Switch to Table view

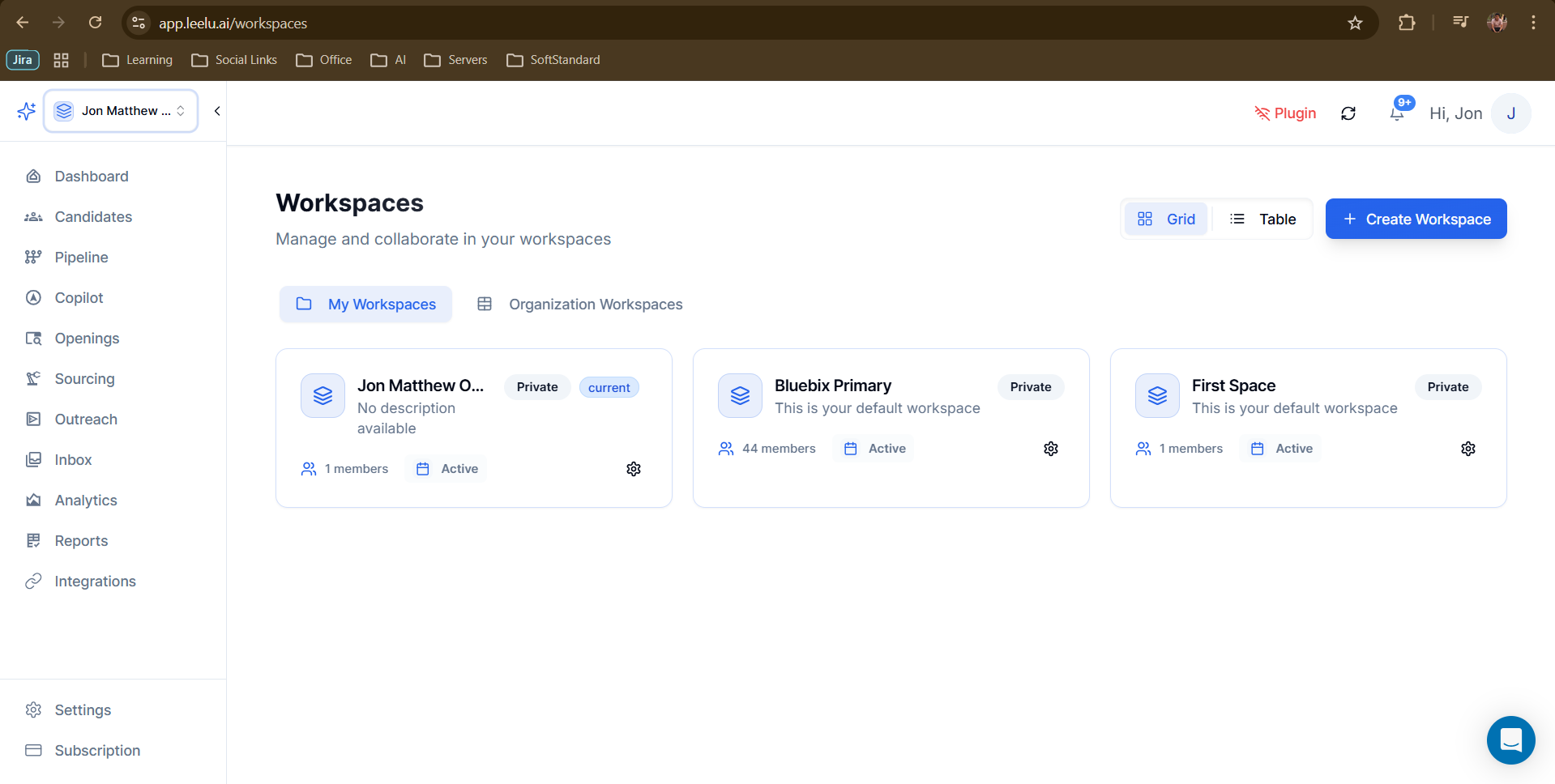[x=1262, y=219]
